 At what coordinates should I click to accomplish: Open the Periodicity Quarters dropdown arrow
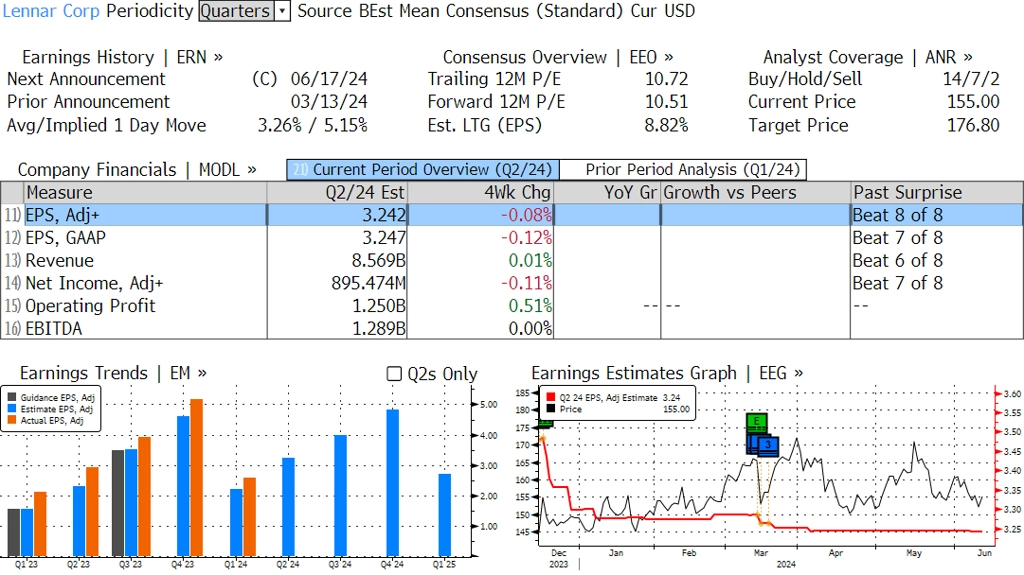pyautogui.click(x=282, y=11)
